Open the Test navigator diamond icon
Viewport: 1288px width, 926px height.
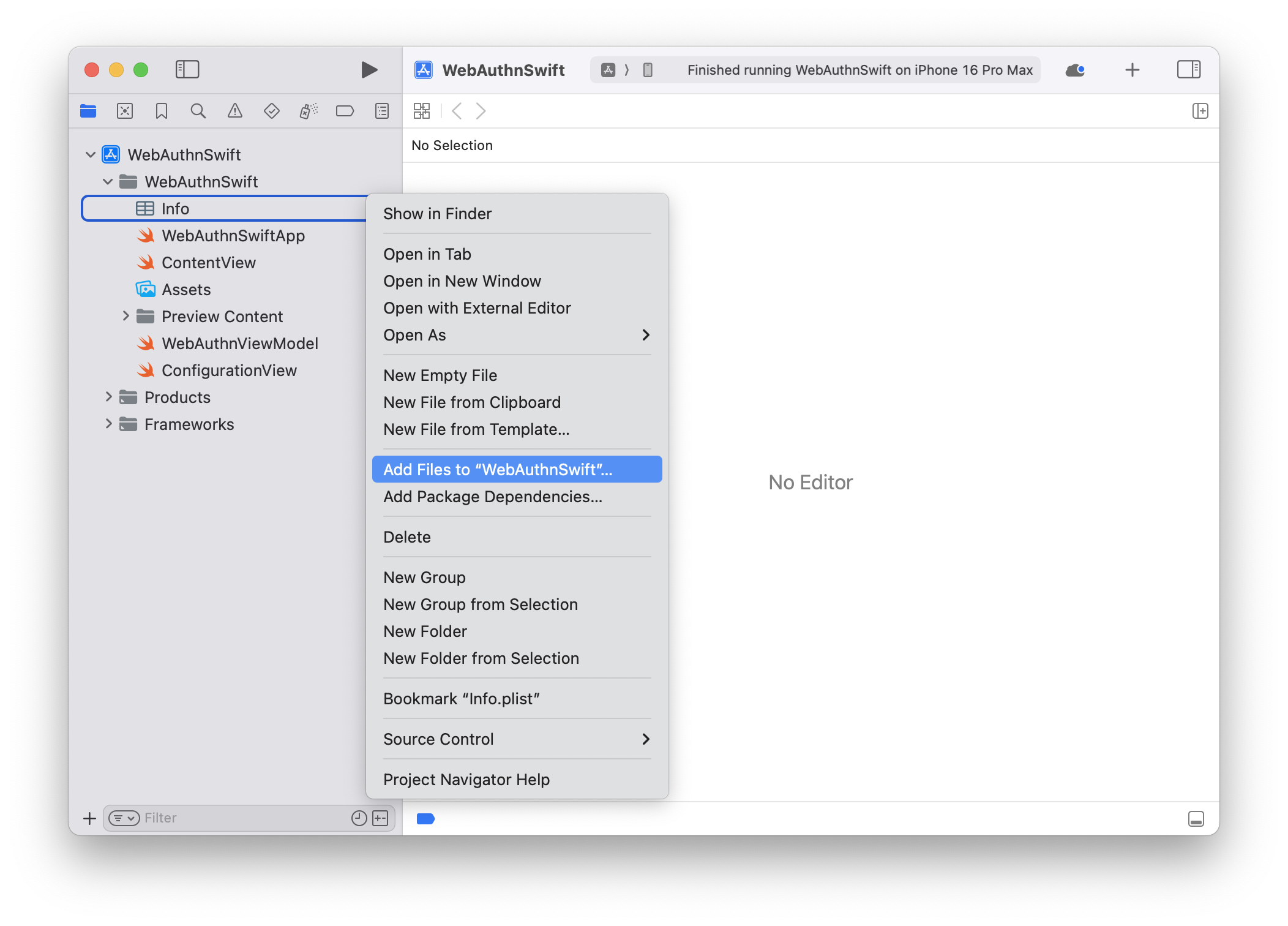(271, 111)
